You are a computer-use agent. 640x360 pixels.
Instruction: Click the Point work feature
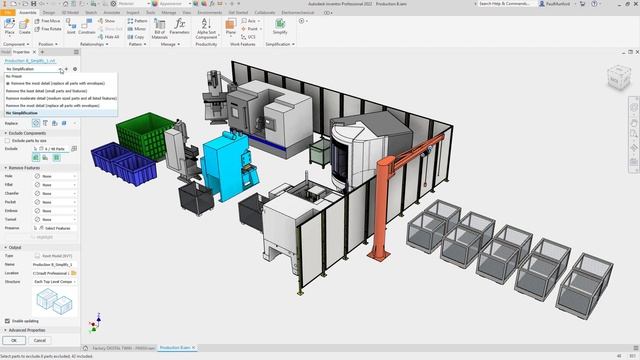tap(250, 29)
